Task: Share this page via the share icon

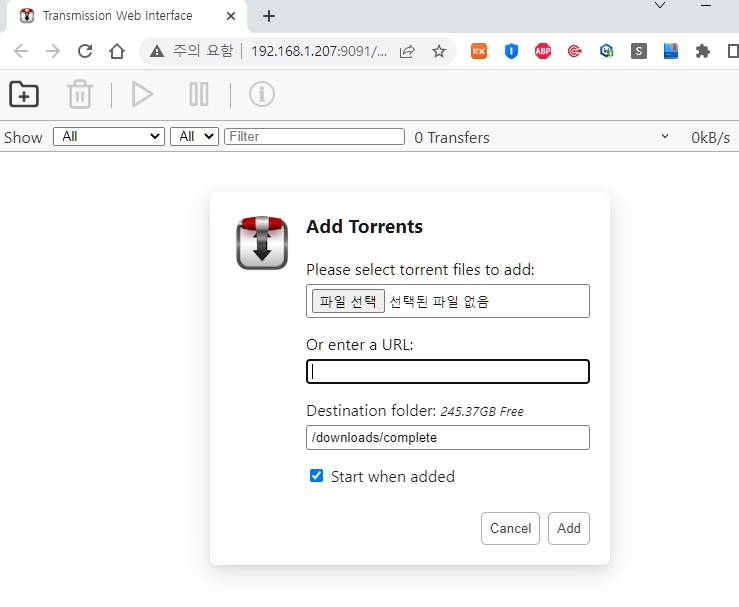Action: point(407,51)
